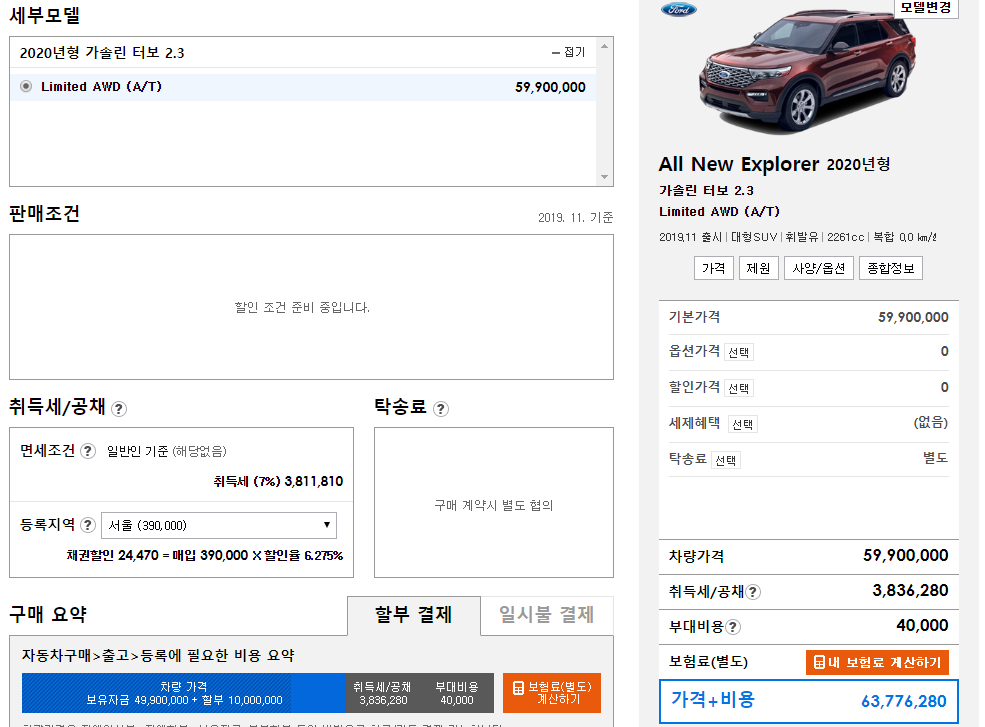Click orange 보험료(별도) 계산하기 box
This screenshot has height=727, width=985.
(552, 693)
